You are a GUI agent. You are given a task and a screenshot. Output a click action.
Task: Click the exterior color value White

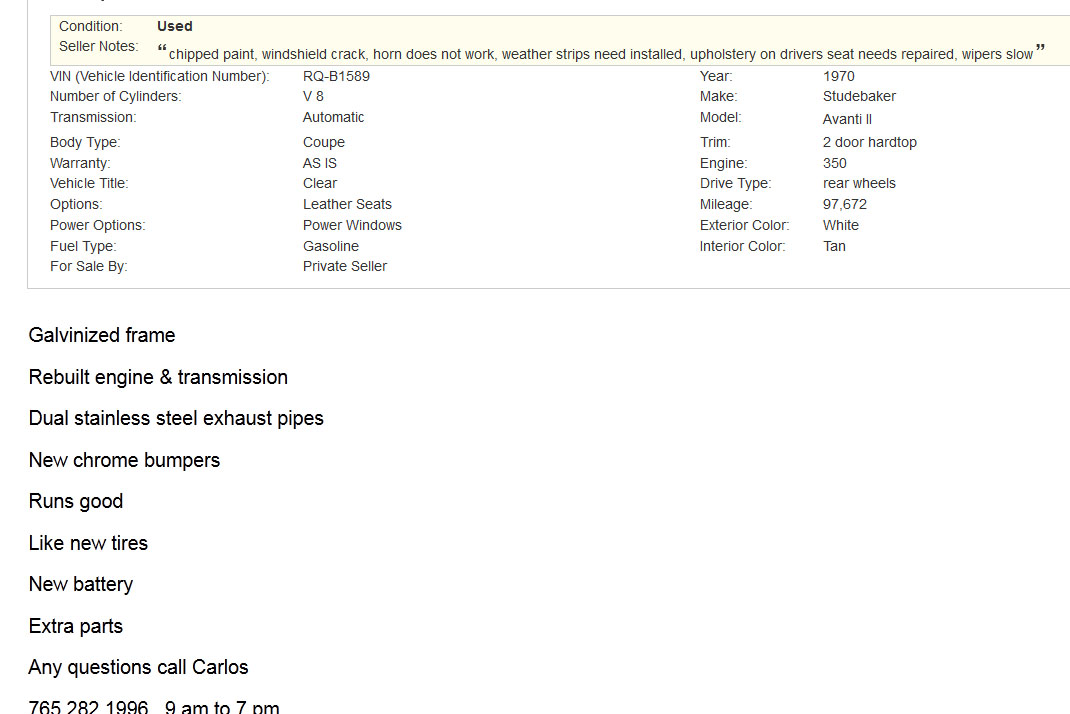point(841,225)
